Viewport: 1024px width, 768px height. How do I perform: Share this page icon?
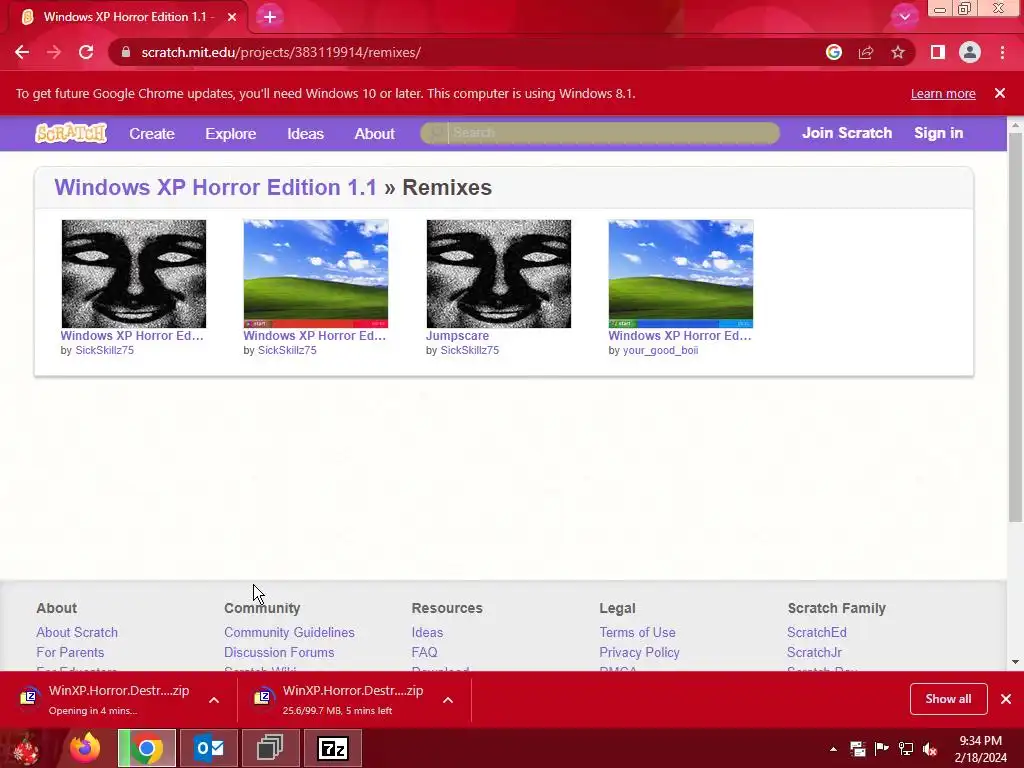[x=866, y=52]
